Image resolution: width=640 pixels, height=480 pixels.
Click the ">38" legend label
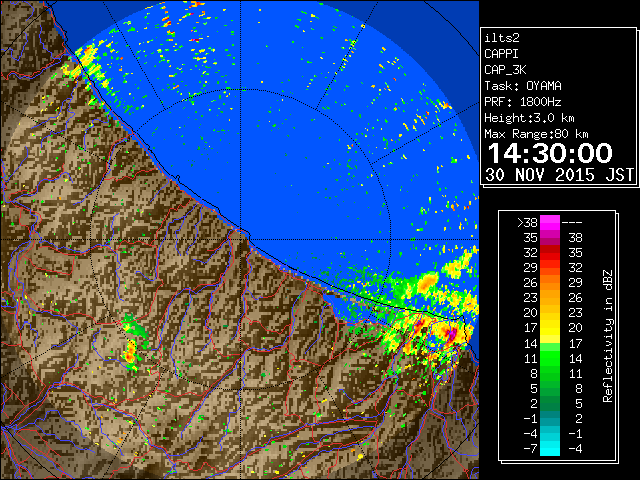pos(527,222)
